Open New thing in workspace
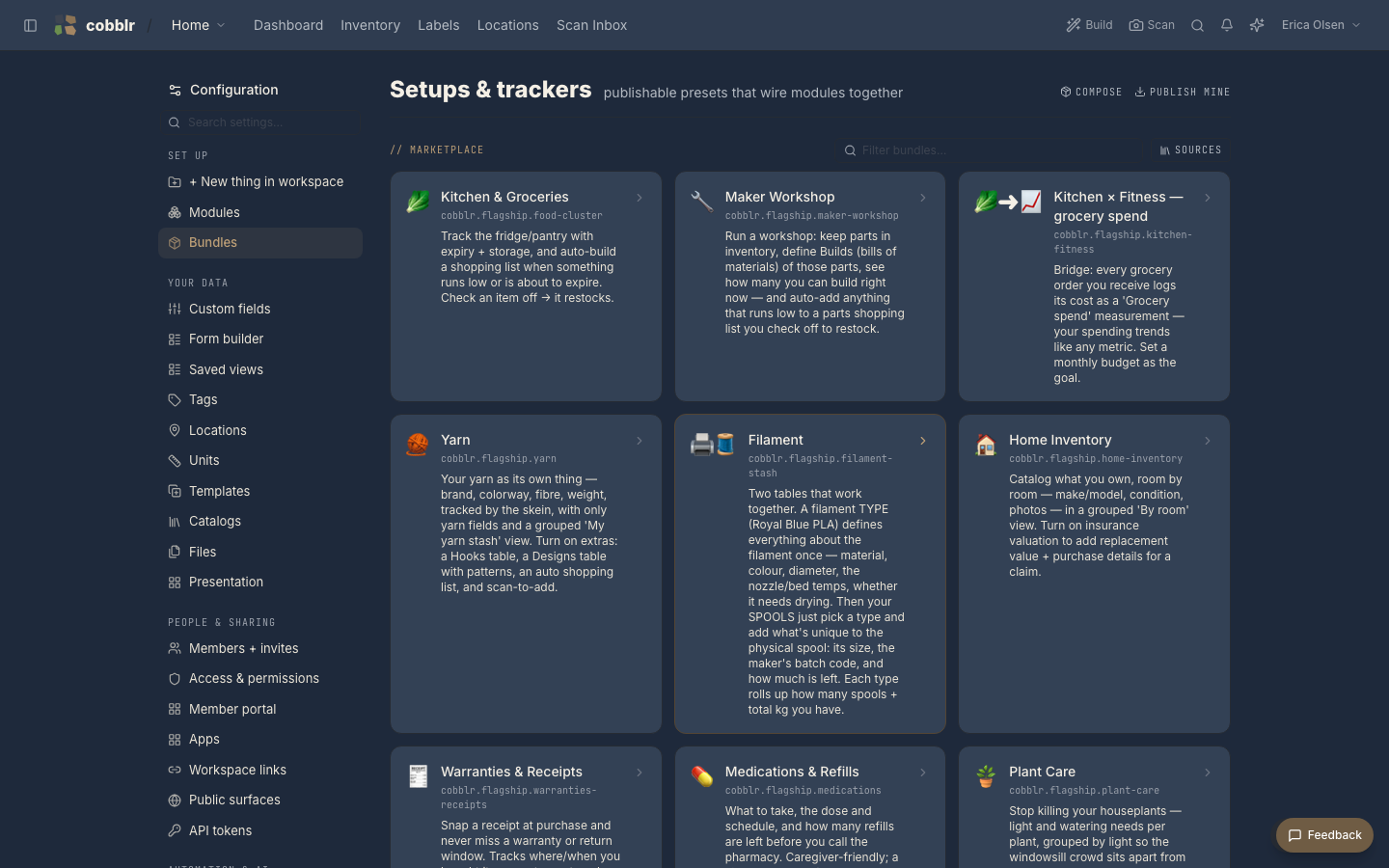The height and width of the screenshot is (868, 1389). coord(260,181)
